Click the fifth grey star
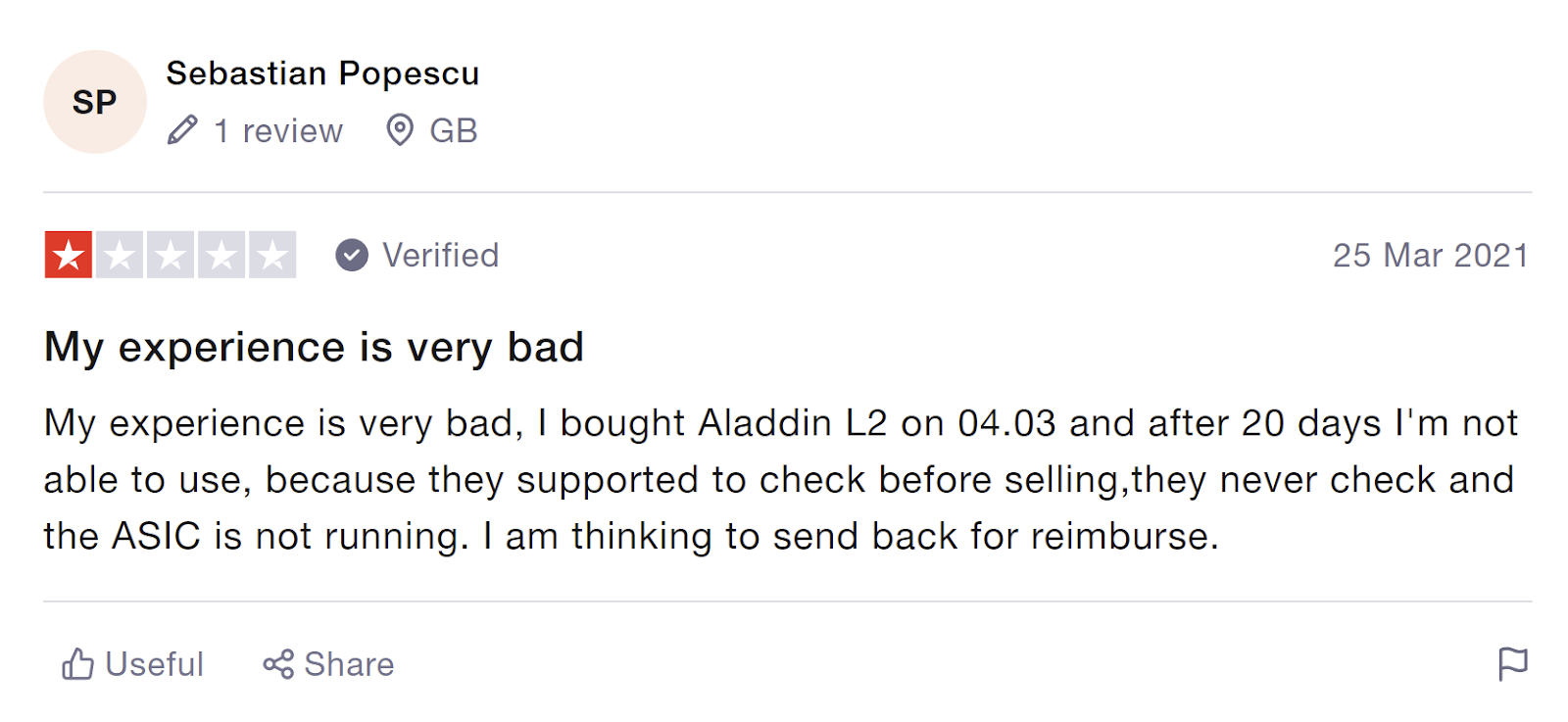 pyautogui.click(x=272, y=256)
